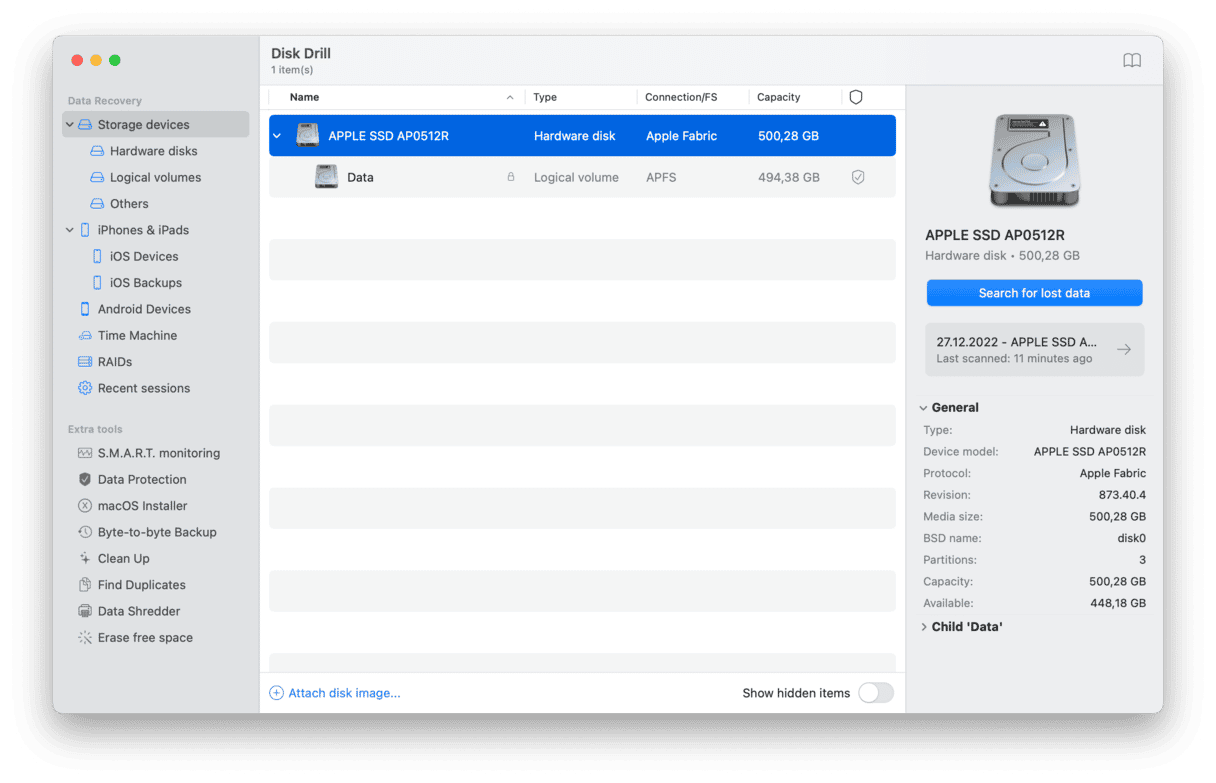Sort by the Connection/FS column header
Viewport: 1216px width, 783px height.
click(x=681, y=97)
